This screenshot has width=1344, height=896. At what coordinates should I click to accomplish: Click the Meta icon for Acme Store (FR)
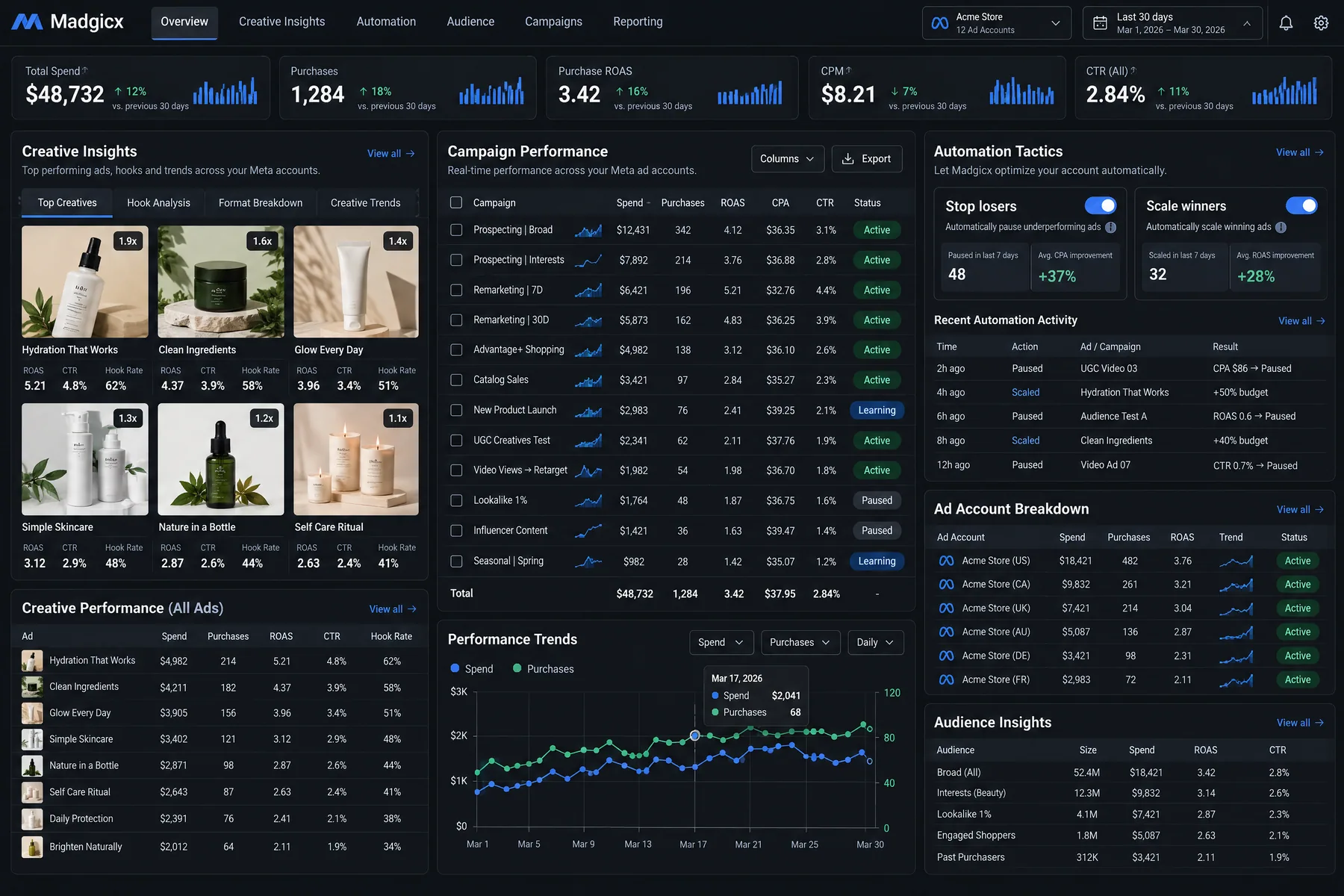click(946, 680)
